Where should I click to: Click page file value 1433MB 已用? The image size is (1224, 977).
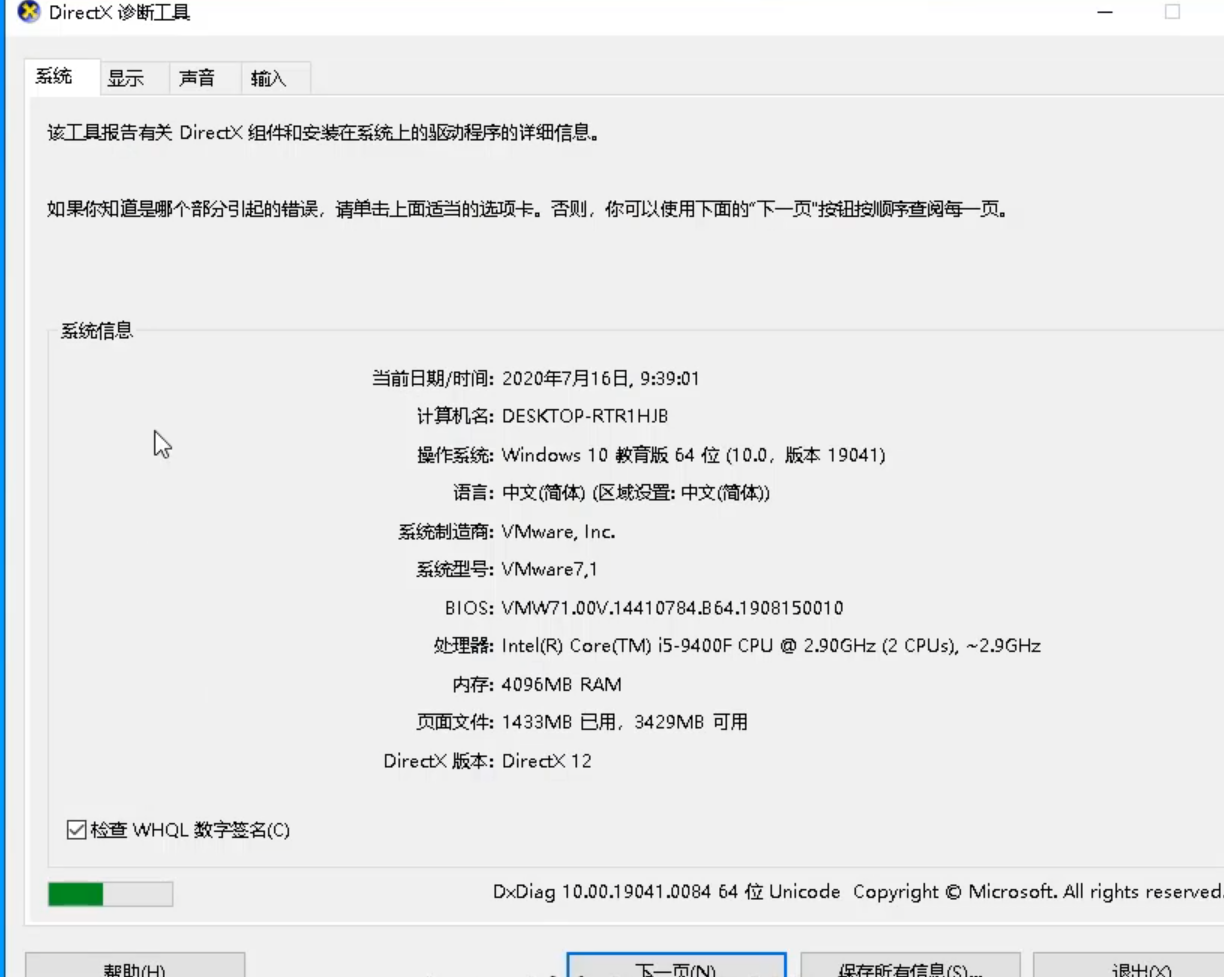point(624,723)
